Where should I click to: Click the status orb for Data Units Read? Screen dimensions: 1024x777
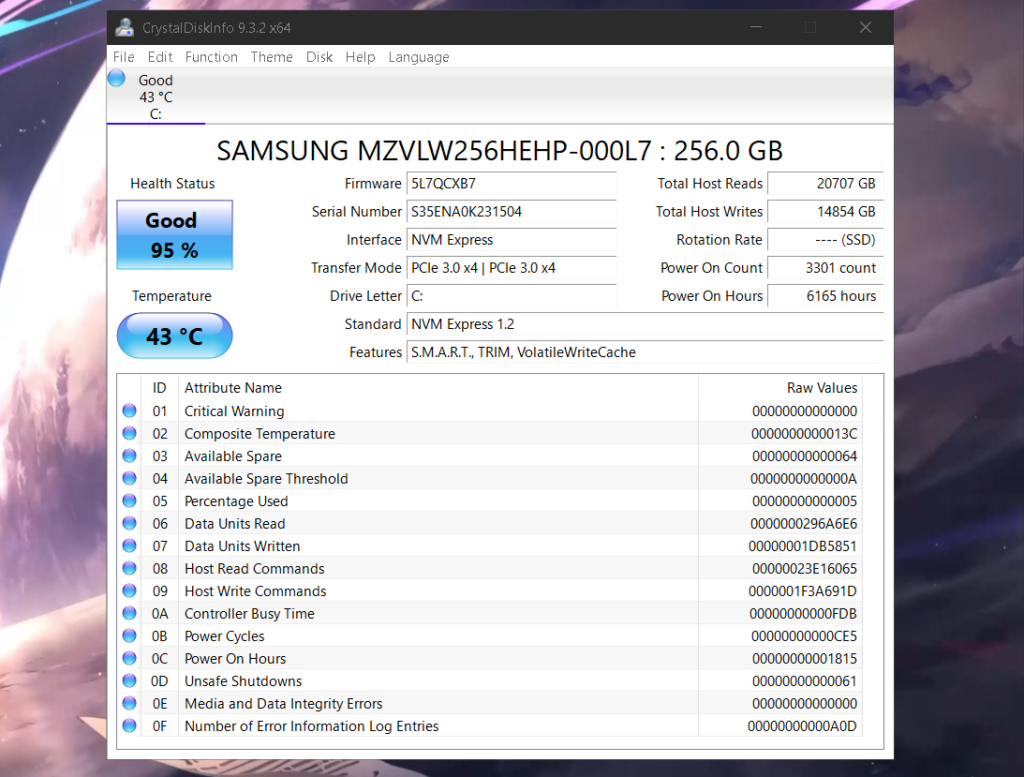129,523
